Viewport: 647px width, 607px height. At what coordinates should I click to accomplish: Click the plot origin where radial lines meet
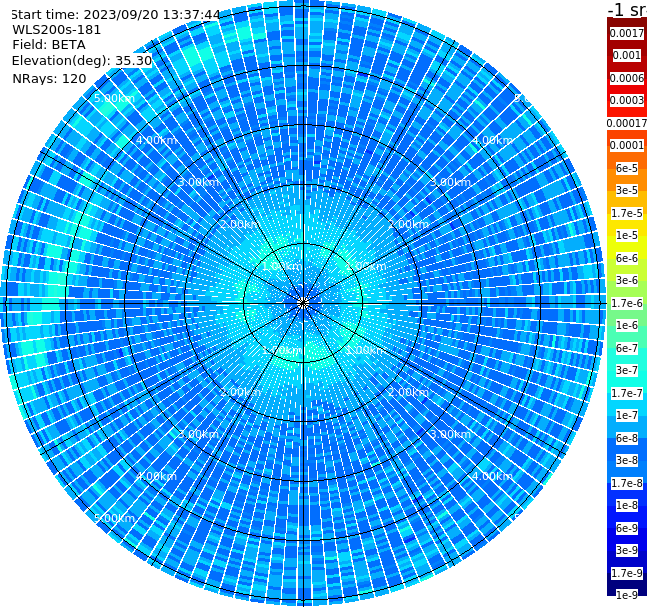click(x=303, y=303)
